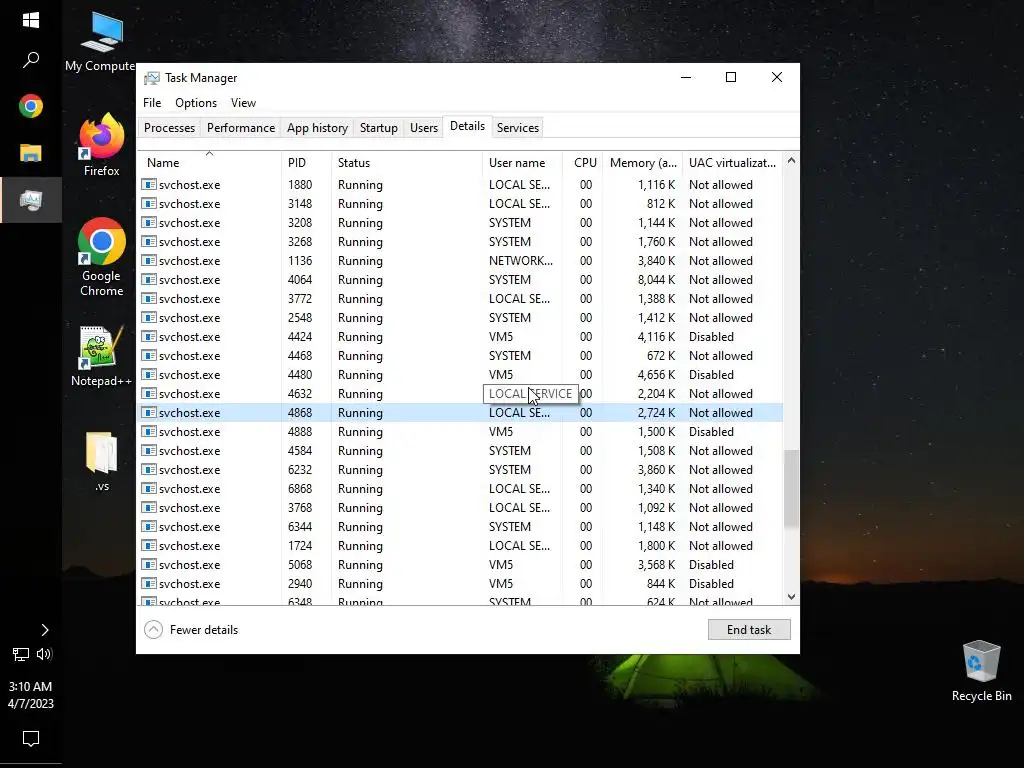Screen dimensions: 1024x768
Task: Sort by the Status column header
Action: 407,163
